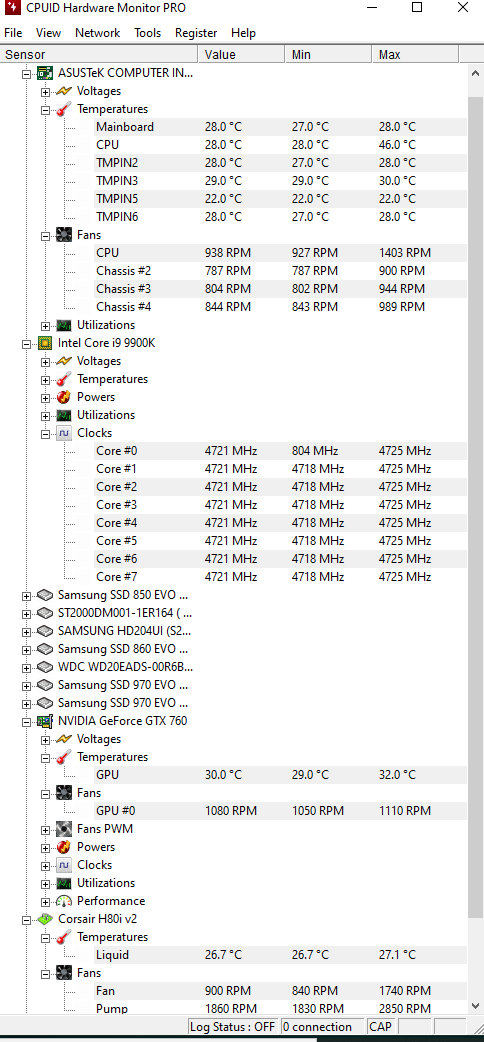This screenshot has width=484, height=1042.
Task: Expand Voltages under ASUSTeK motherboard
Action: [x=45, y=92]
